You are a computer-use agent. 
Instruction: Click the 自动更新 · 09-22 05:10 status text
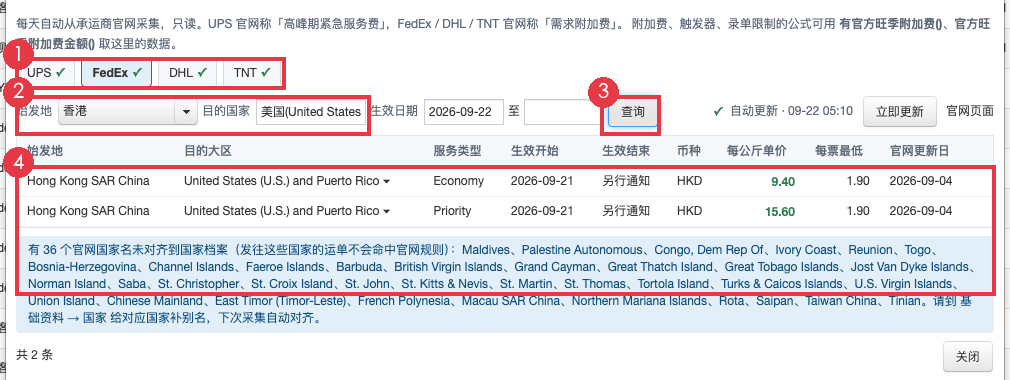(791, 111)
